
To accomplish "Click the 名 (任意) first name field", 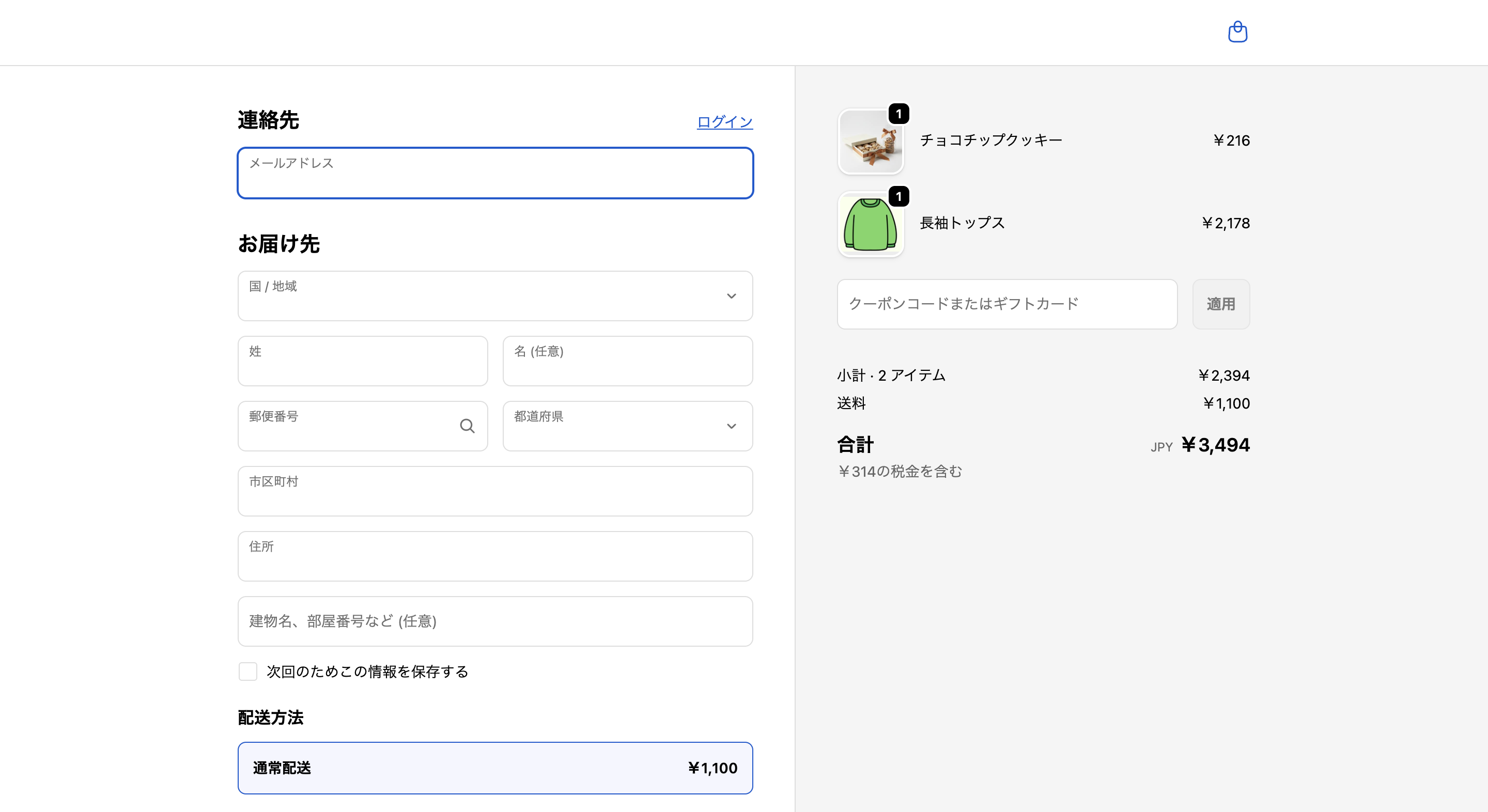I will (628, 361).
